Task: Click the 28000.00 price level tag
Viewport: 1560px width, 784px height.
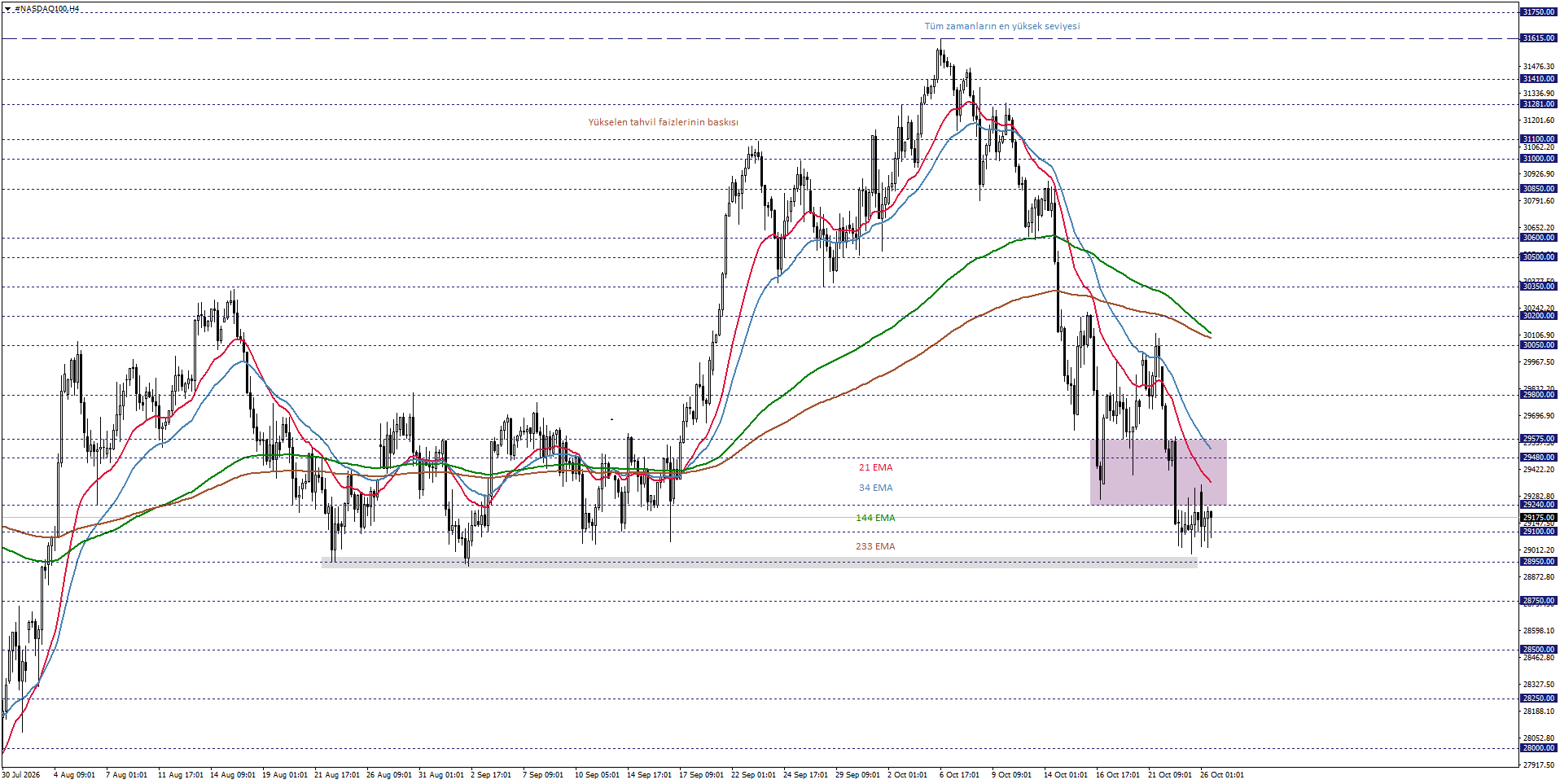Action: 1539,748
